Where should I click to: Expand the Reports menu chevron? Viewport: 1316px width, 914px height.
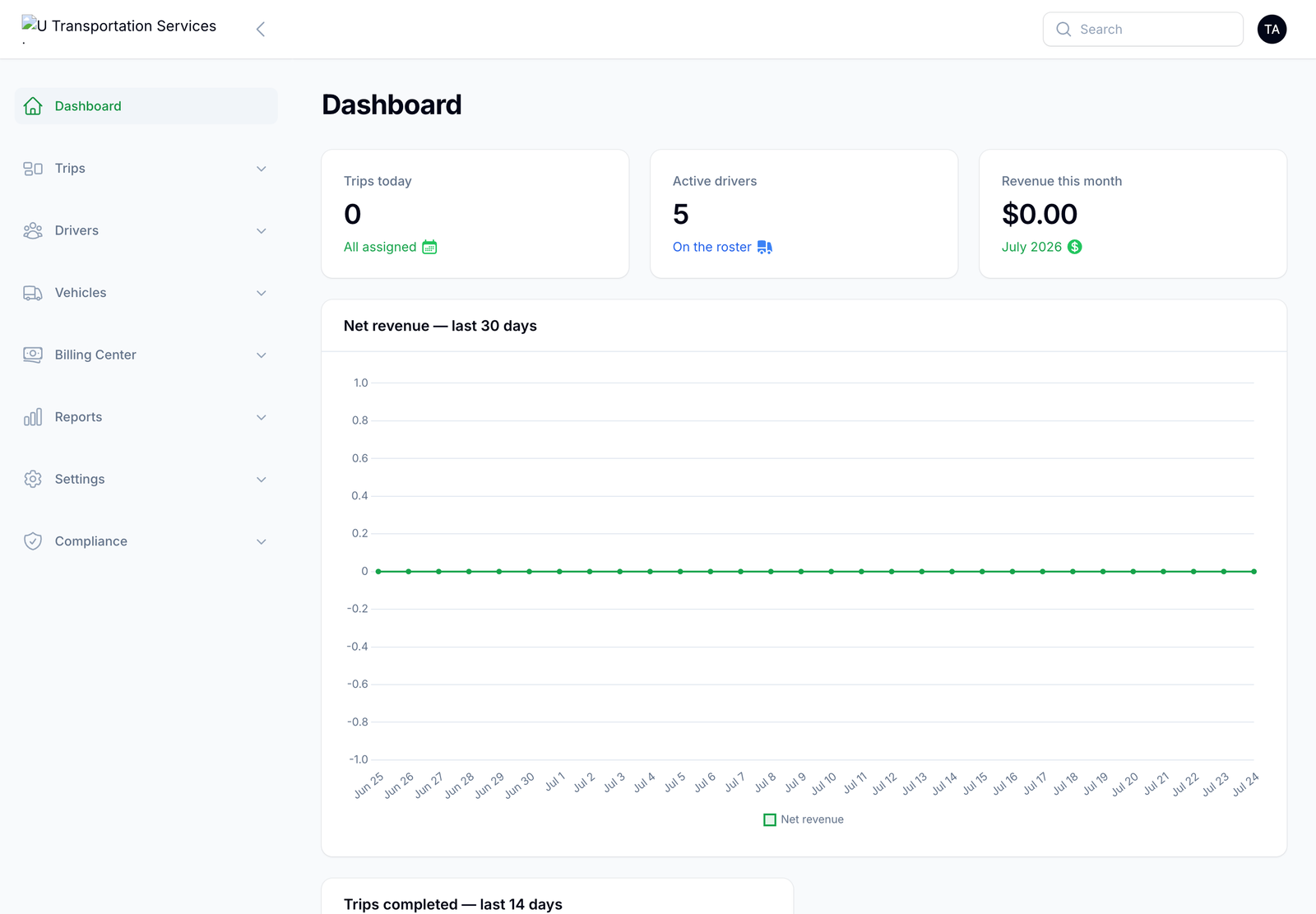[x=262, y=417]
